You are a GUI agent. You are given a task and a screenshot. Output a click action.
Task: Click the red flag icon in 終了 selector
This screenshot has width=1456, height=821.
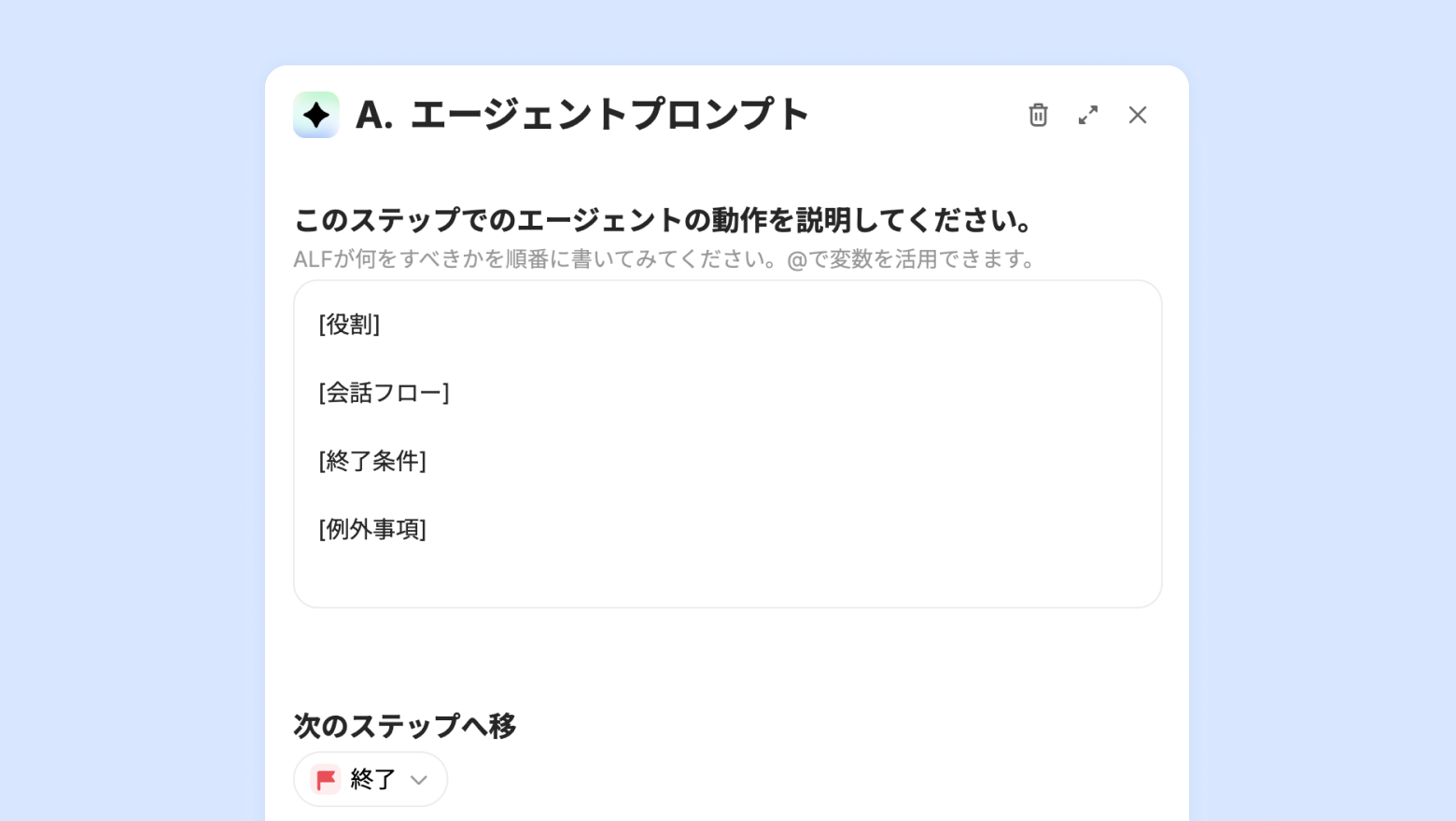[x=326, y=779]
